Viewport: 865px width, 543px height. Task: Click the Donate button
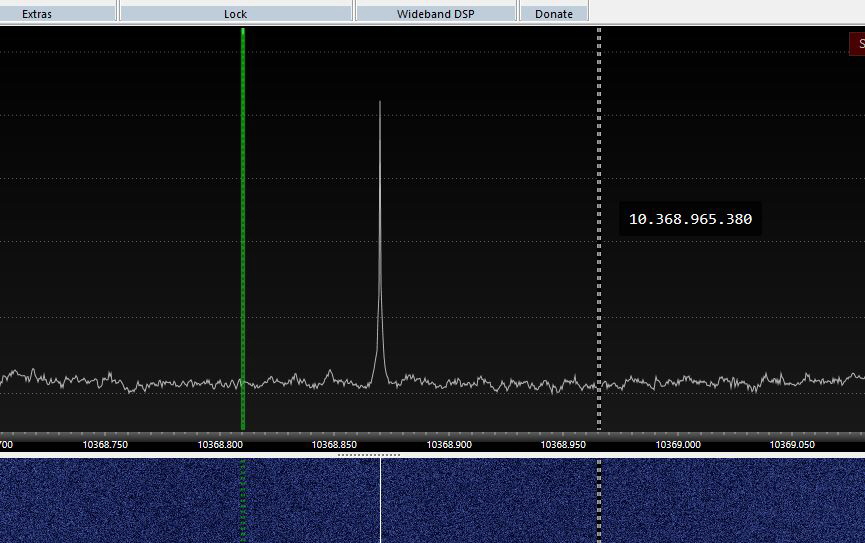[x=553, y=14]
